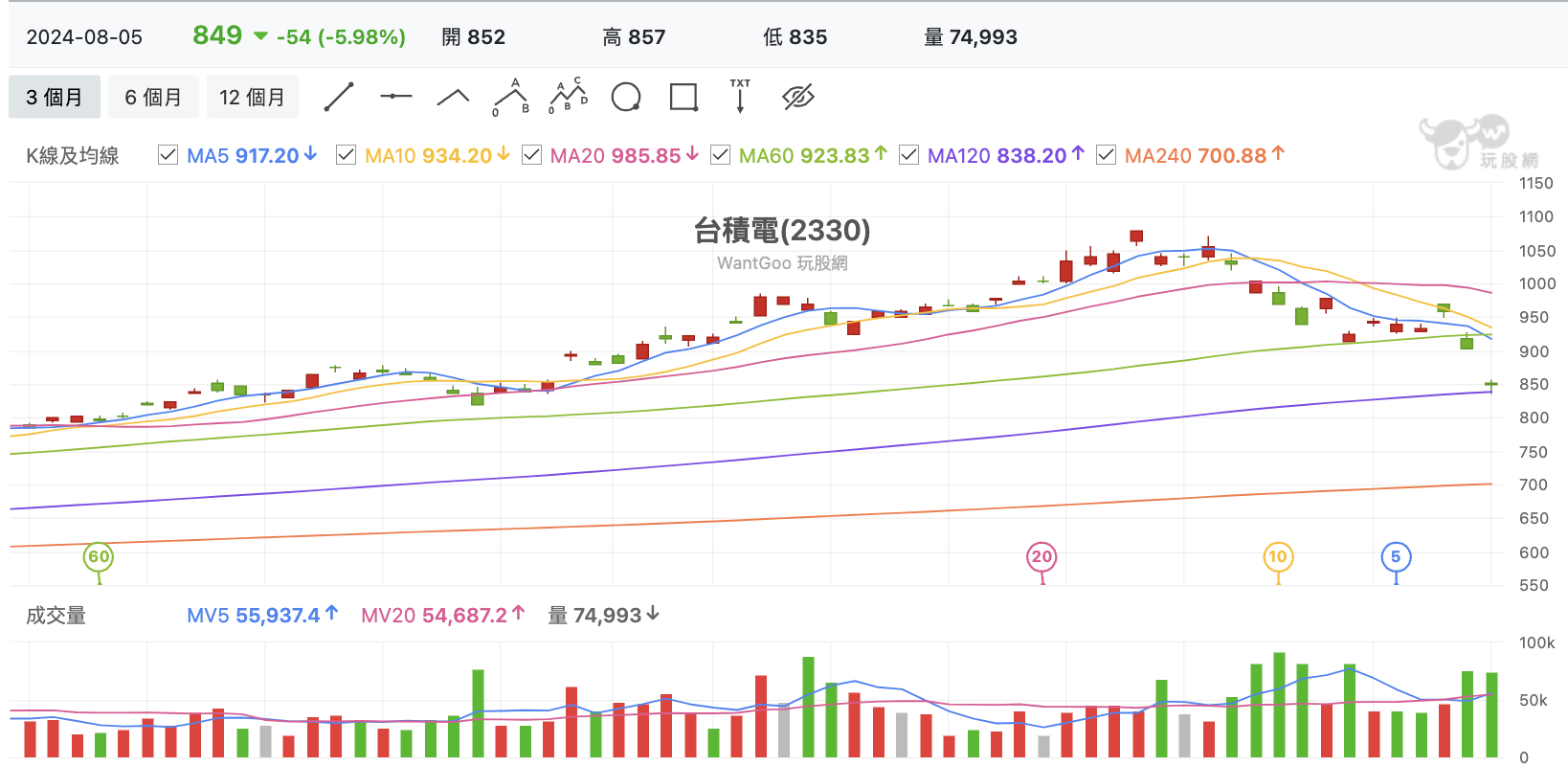Uncheck the MA10 moving average checkbox

pyautogui.click(x=346, y=155)
